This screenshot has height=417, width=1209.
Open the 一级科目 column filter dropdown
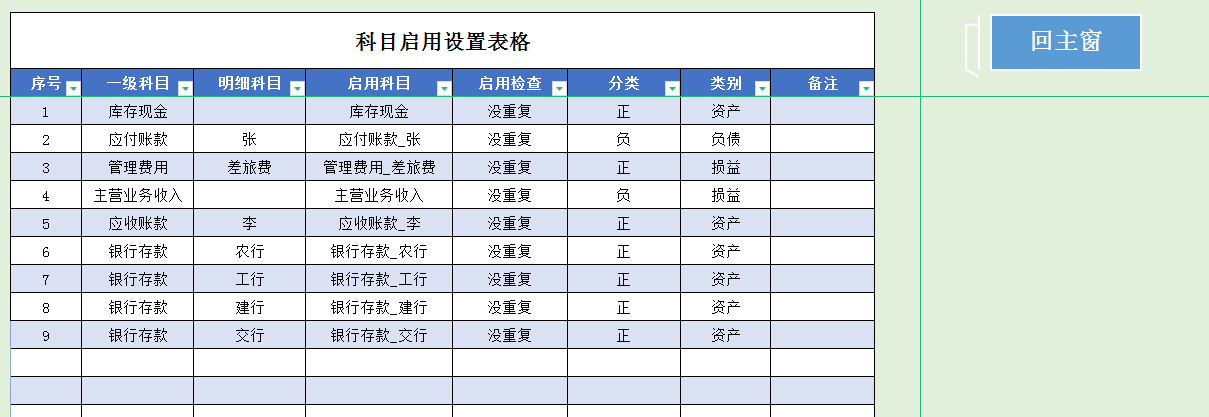[185, 89]
